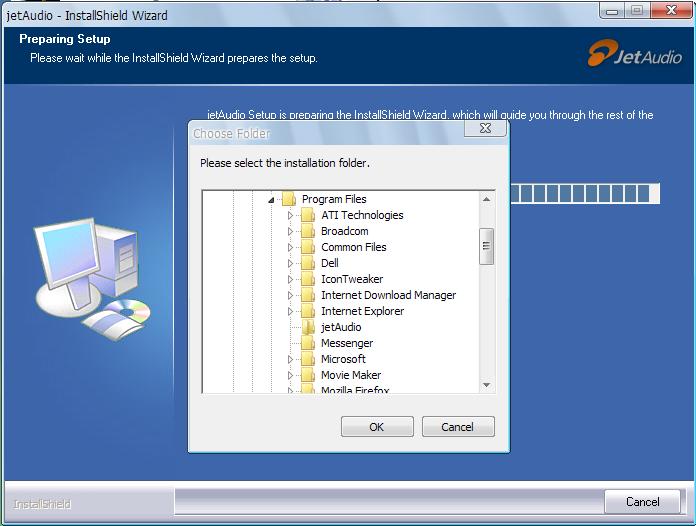Expand the Common Files folder

(x=290, y=247)
